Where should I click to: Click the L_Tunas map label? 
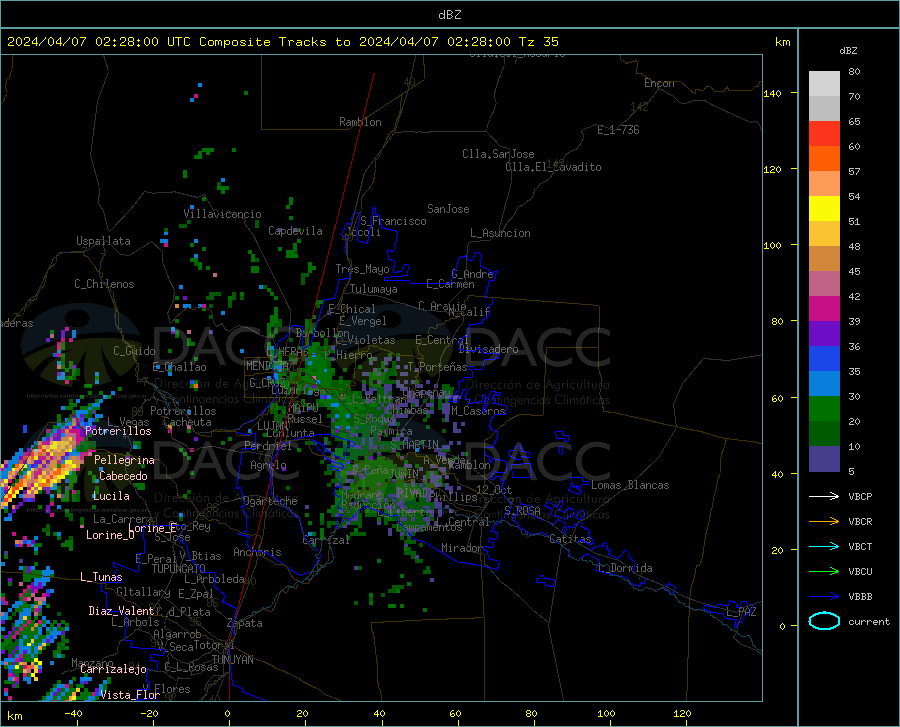coord(101,577)
